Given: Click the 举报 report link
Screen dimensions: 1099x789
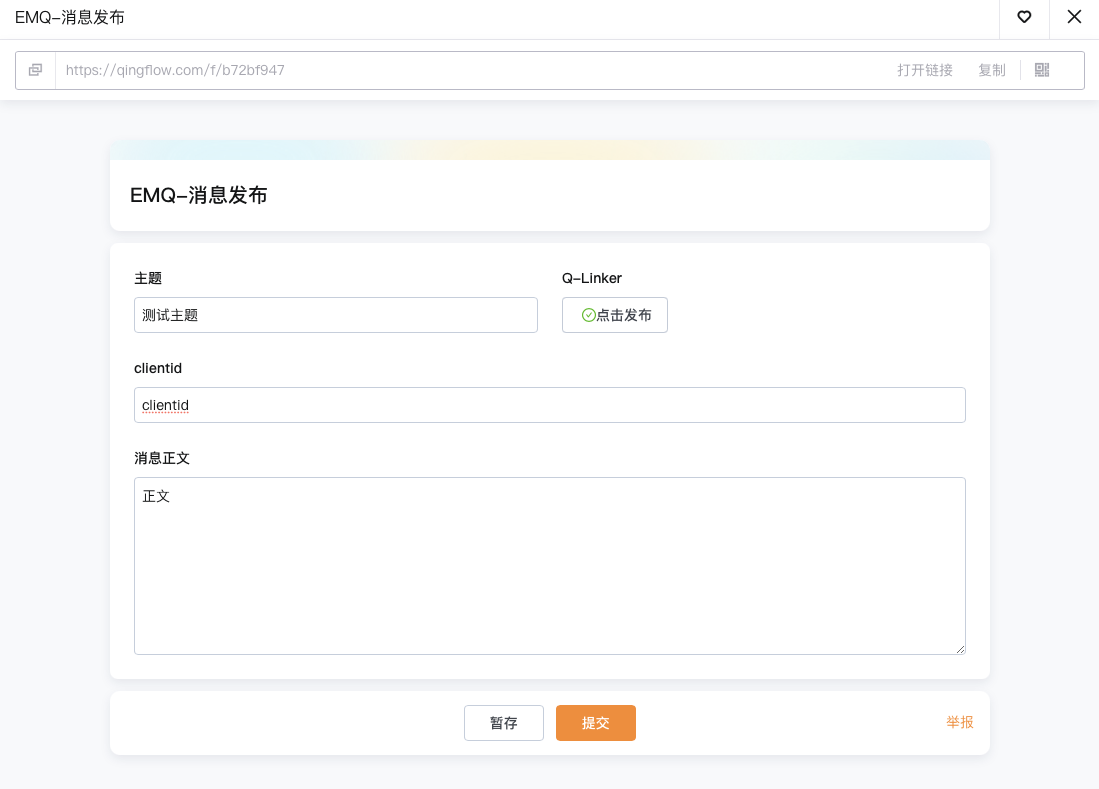Looking at the screenshot, I should [x=960, y=722].
